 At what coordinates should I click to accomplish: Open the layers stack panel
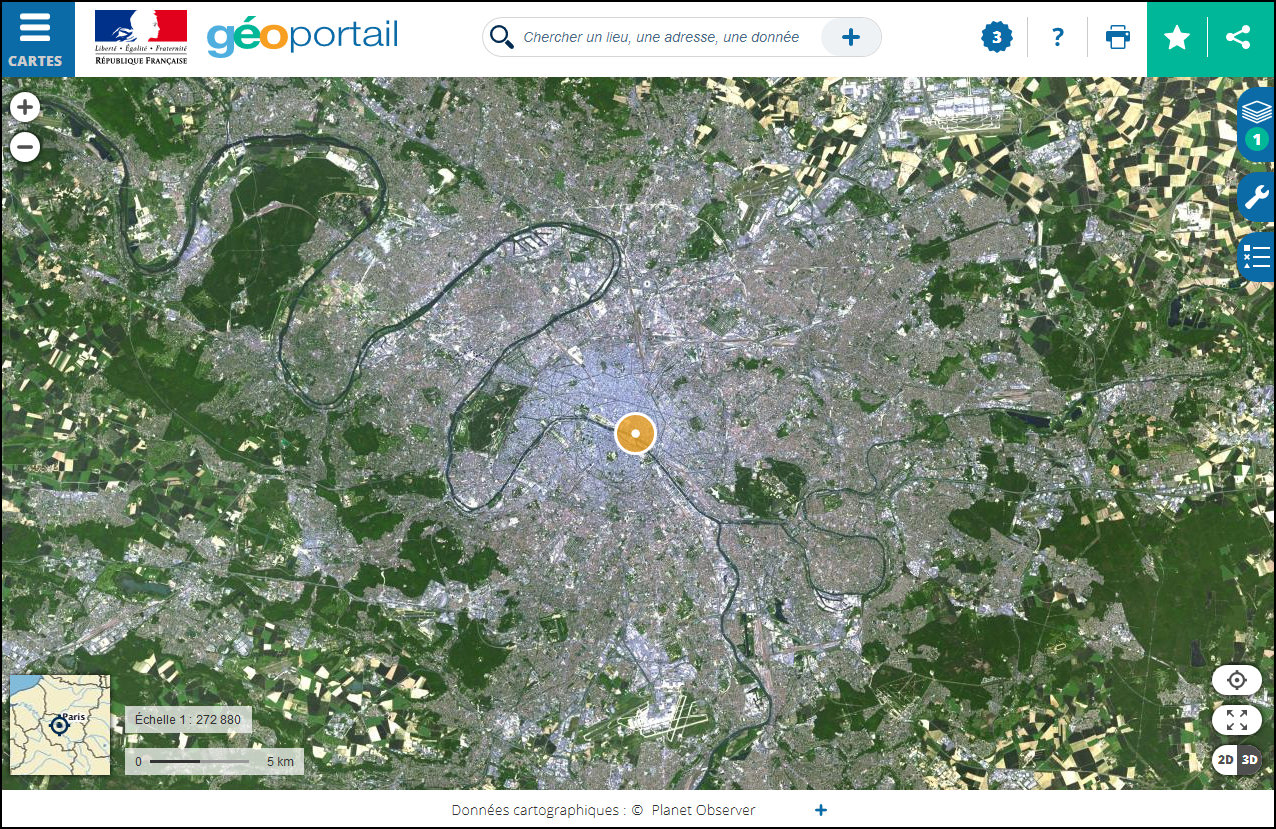pyautogui.click(x=1256, y=124)
